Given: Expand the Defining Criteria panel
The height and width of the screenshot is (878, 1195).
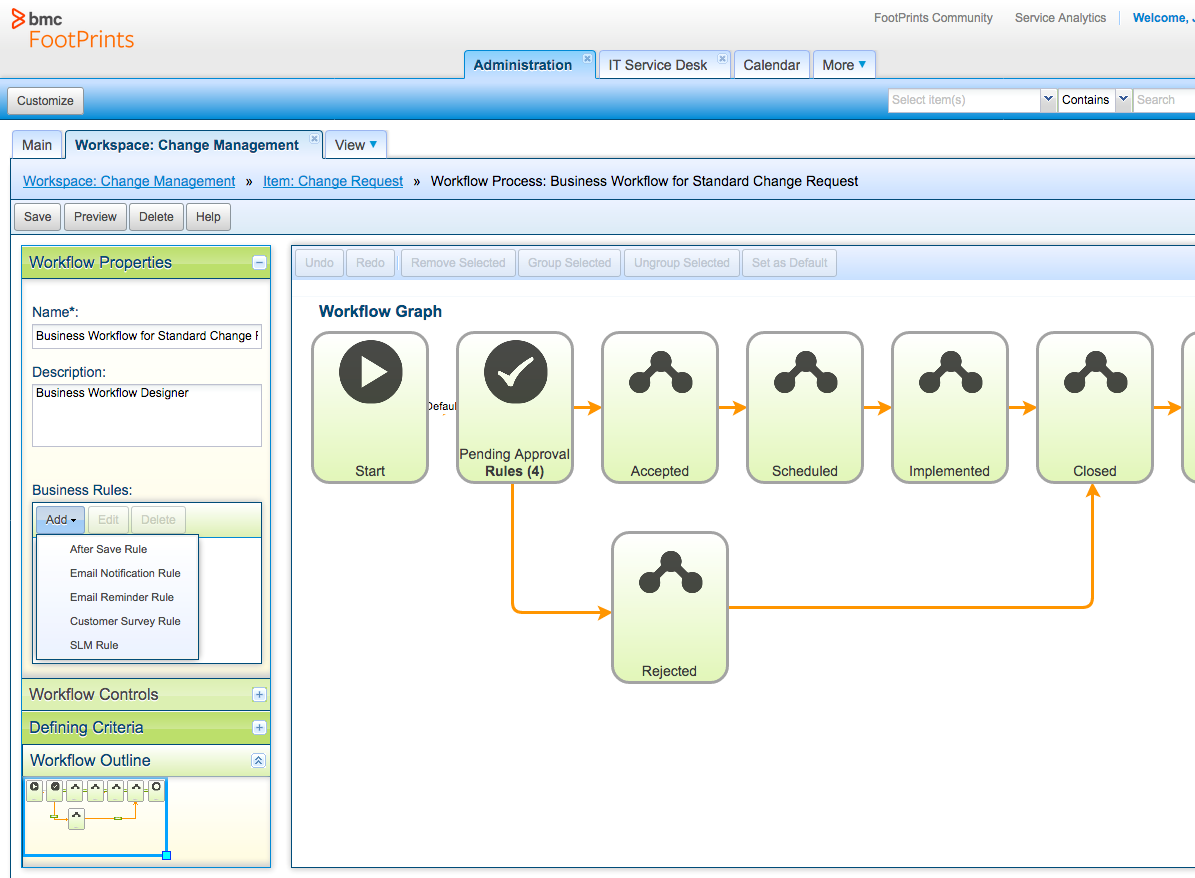Looking at the screenshot, I should click(259, 727).
